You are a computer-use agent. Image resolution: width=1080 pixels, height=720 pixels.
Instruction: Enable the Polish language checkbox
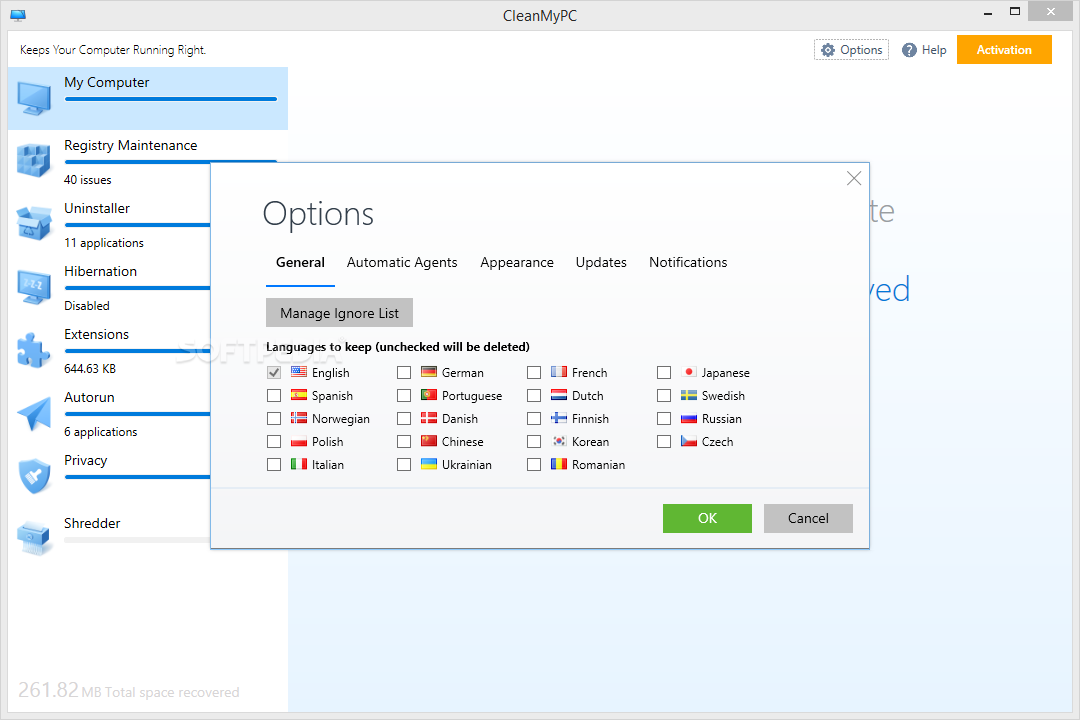[x=274, y=442]
